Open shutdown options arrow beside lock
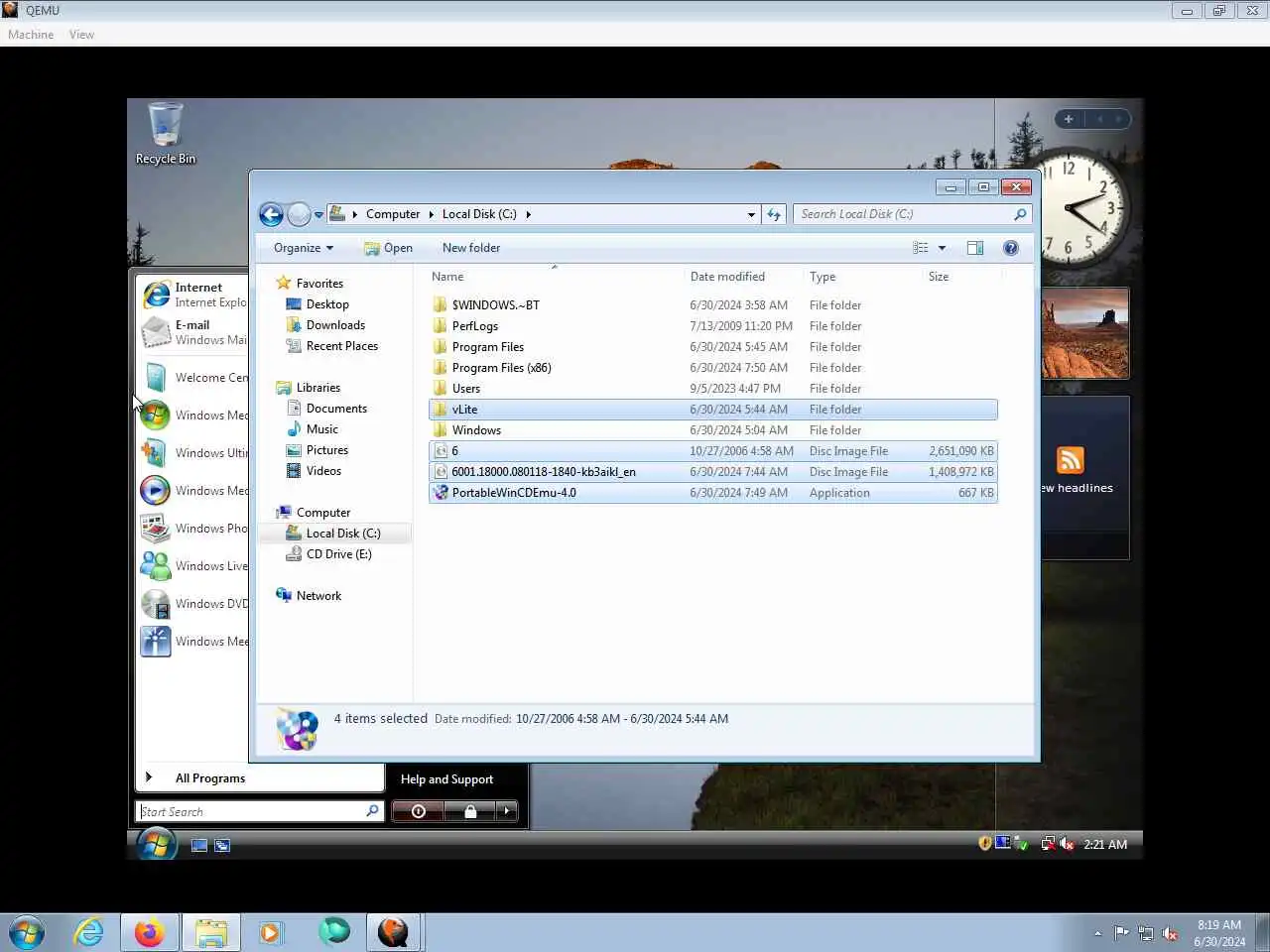The image size is (1270, 952). click(x=507, y=811)
